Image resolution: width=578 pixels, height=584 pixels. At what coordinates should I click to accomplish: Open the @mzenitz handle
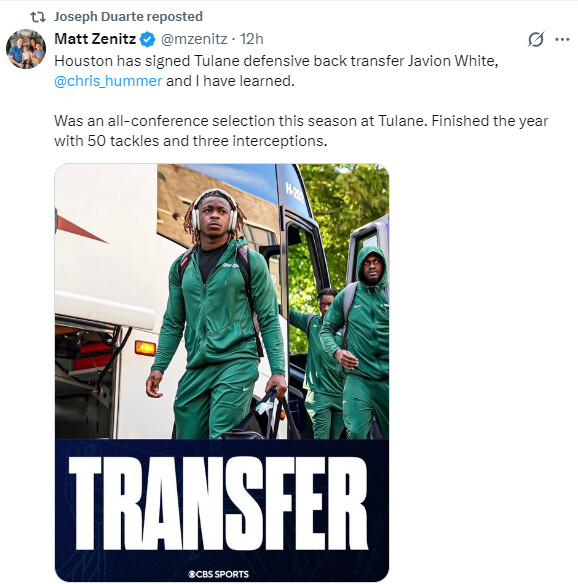(194, 39)
